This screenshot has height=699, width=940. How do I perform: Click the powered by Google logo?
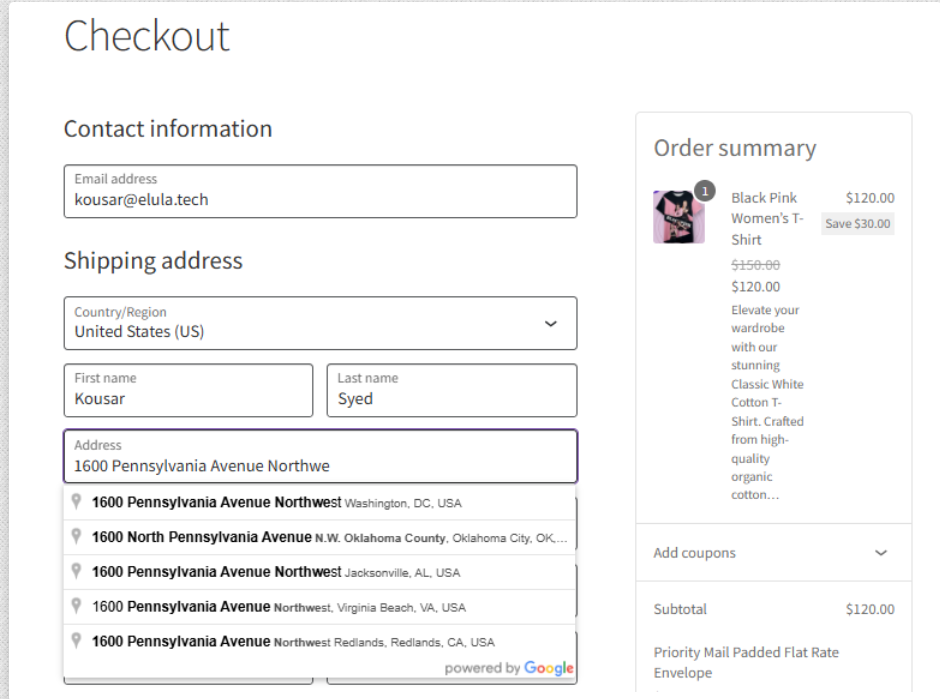509,668
